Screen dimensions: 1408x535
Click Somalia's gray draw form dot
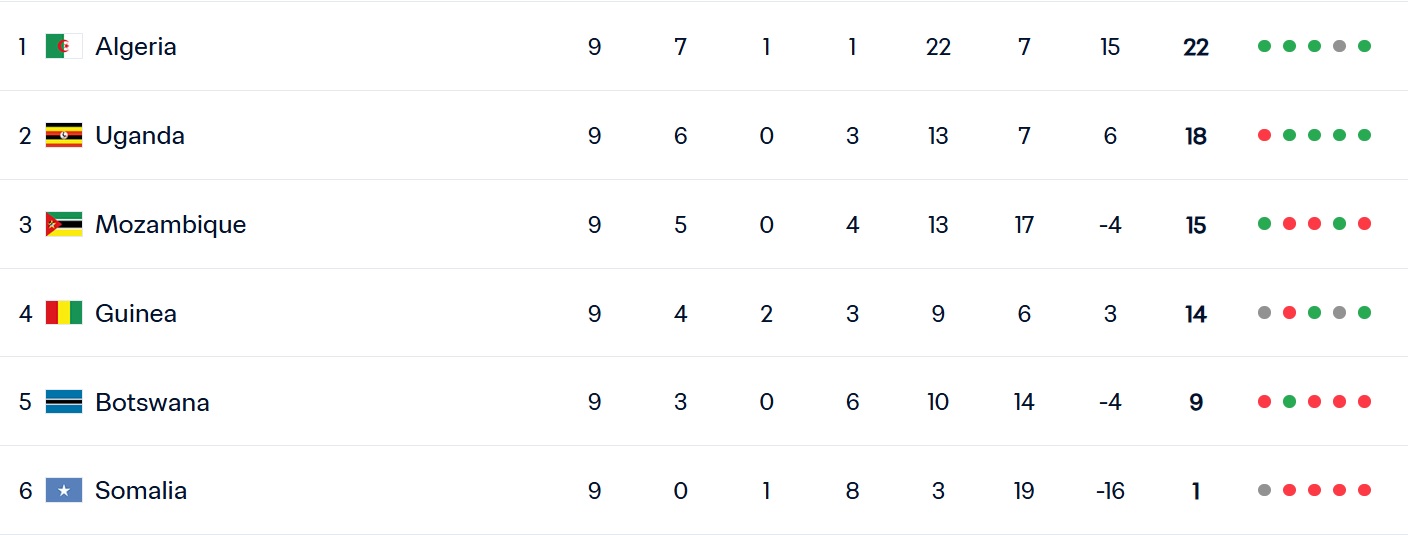[x=1265, y=491]
